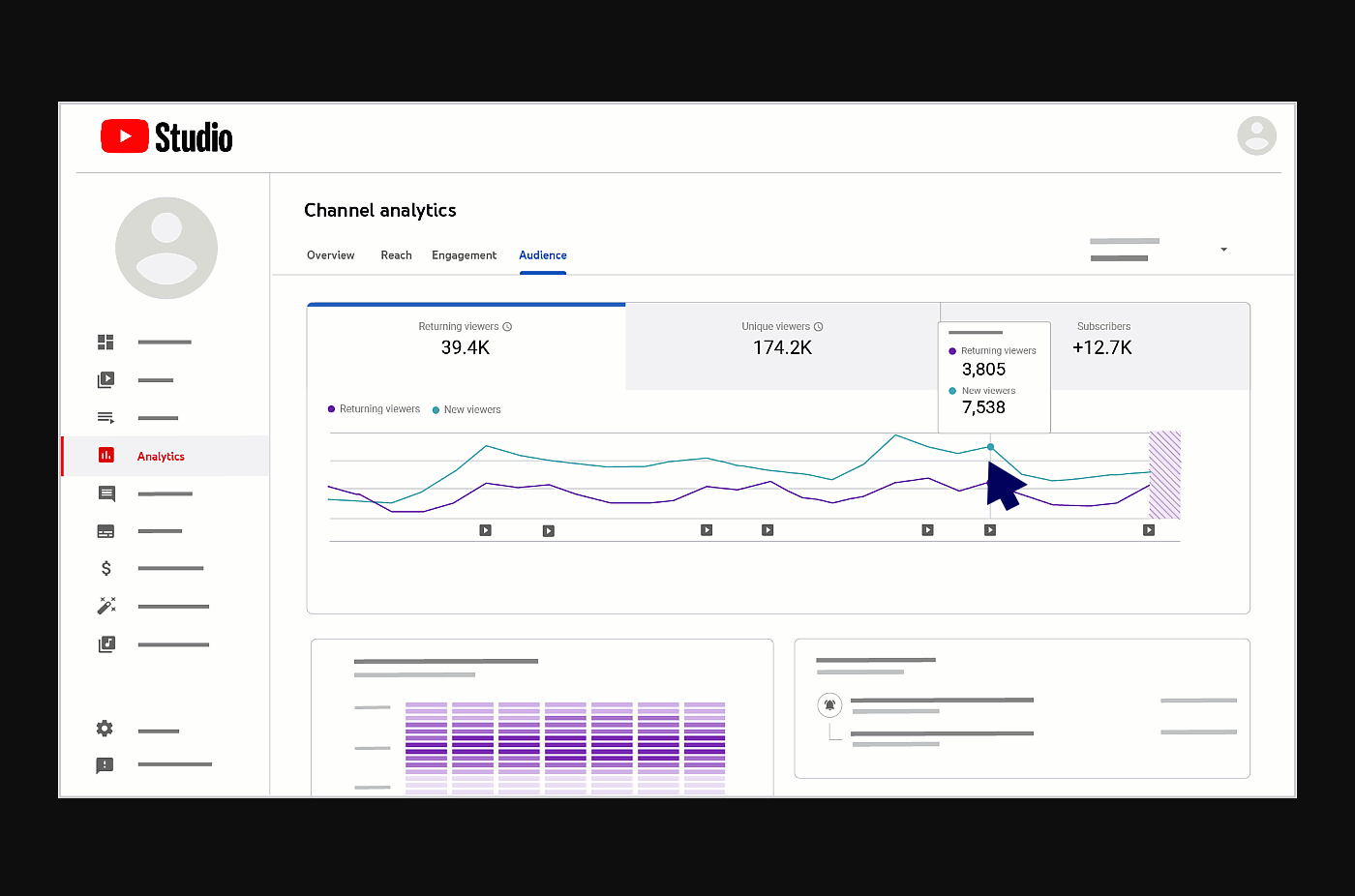Select the Analytics bar-chart icon in sidebar

pyautogui.click(x=106, y=455)
